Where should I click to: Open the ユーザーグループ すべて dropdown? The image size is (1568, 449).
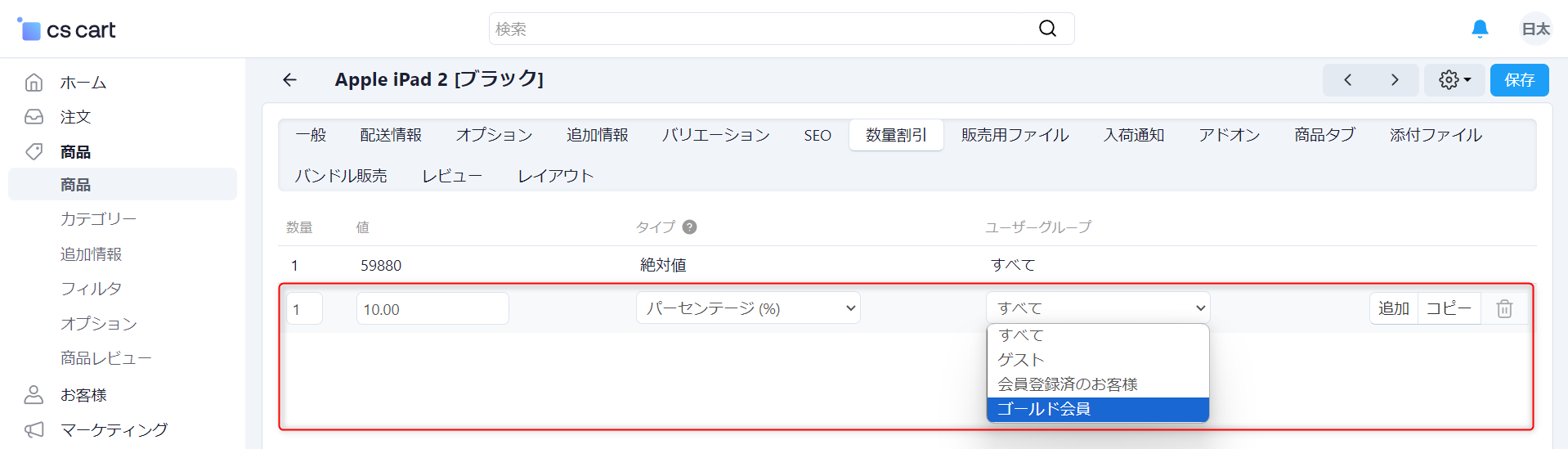(1098, 308)
